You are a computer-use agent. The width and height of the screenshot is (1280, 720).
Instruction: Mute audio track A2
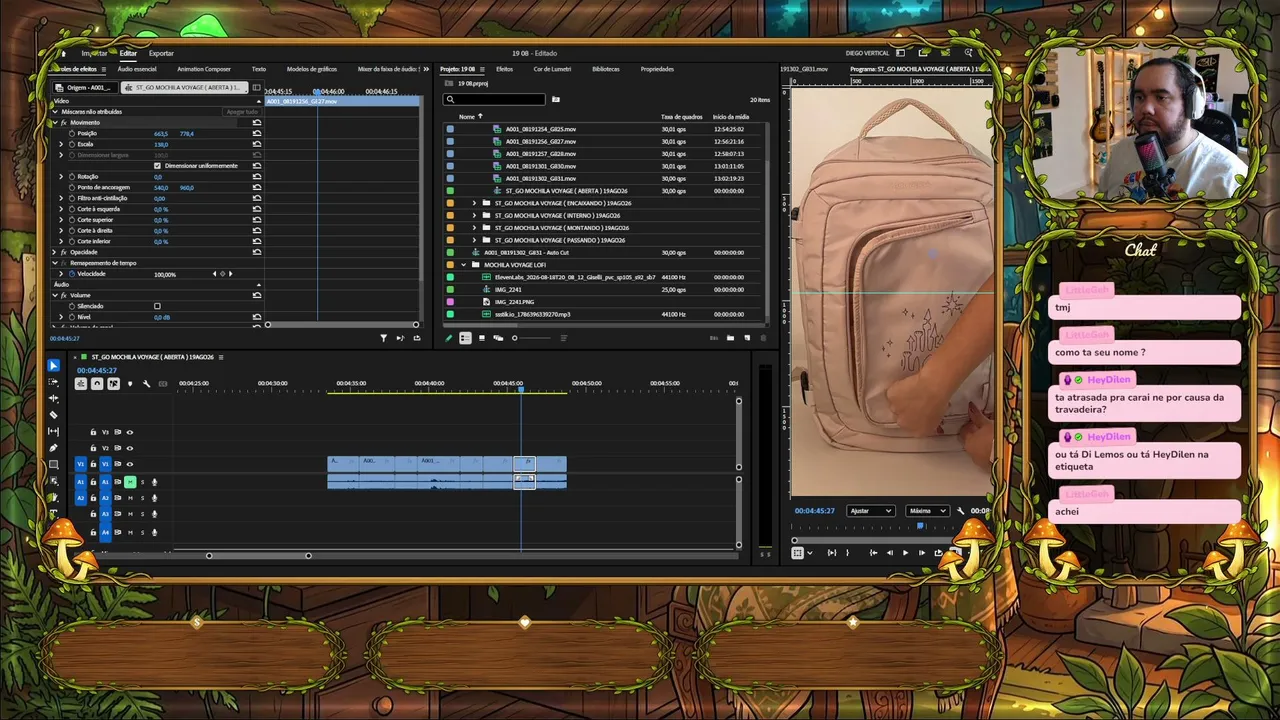(130, 498)
